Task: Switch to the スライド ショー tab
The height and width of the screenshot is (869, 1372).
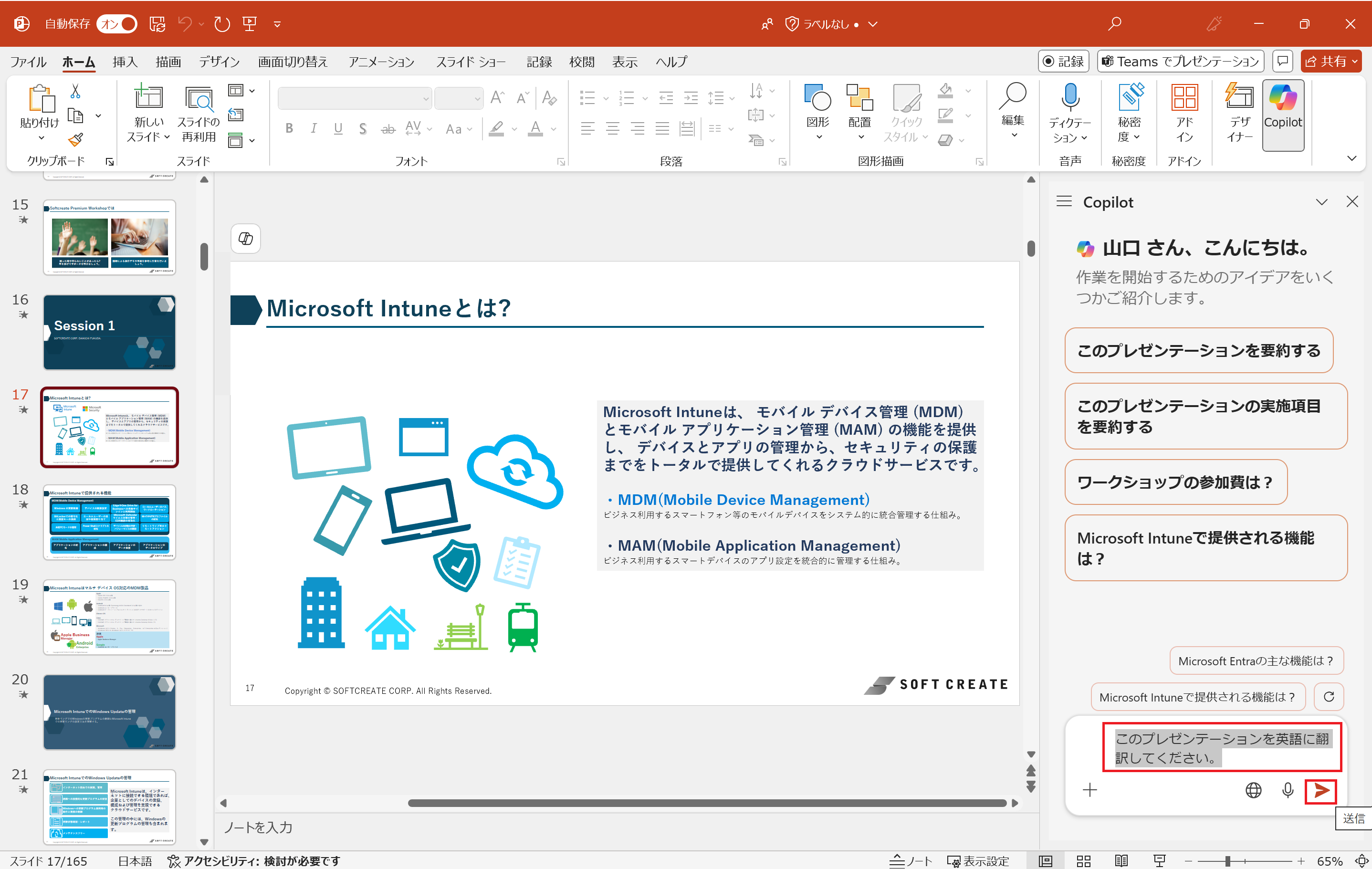Action: pos(471,62)
